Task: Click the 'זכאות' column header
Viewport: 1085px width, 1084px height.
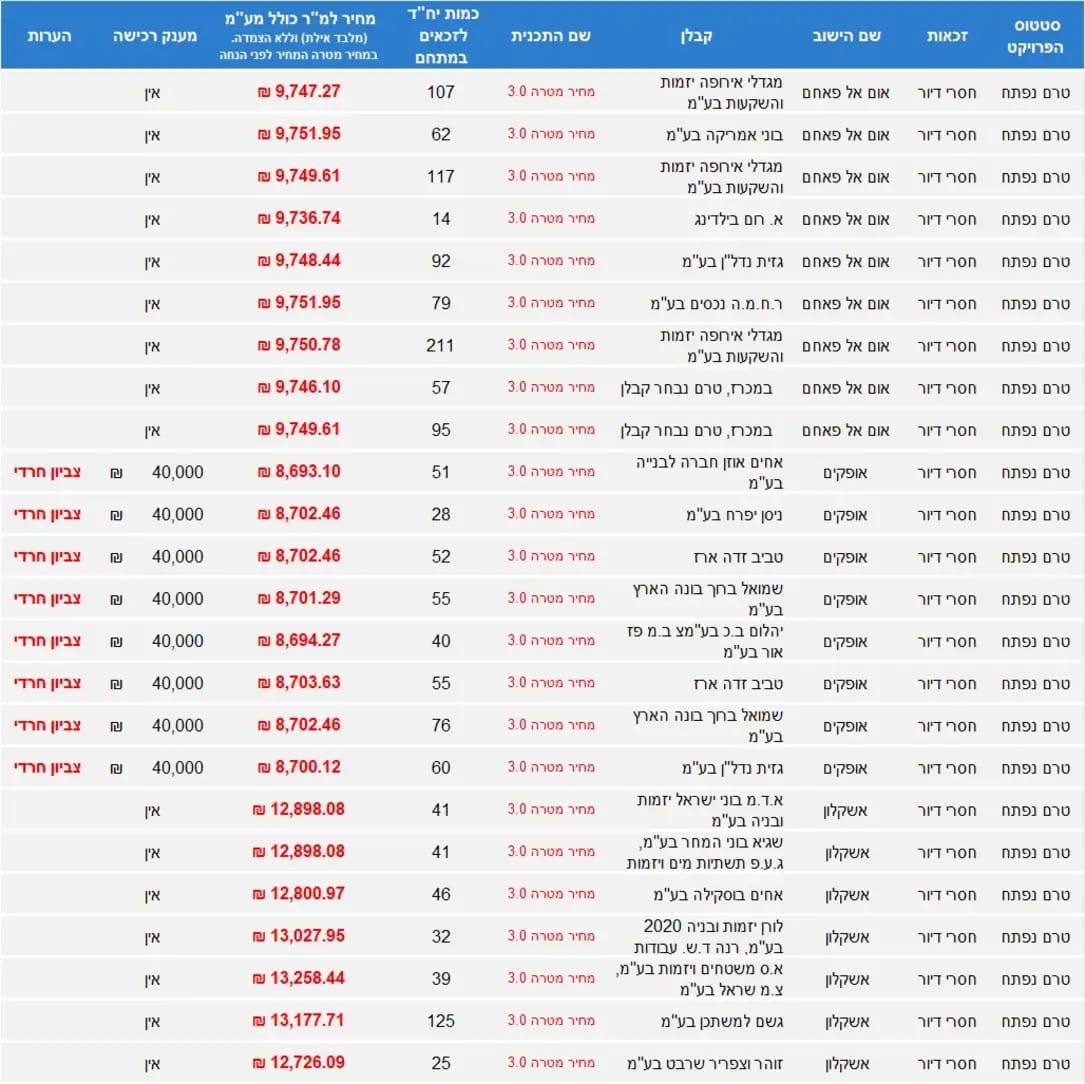Action: (x=945, y=35)
